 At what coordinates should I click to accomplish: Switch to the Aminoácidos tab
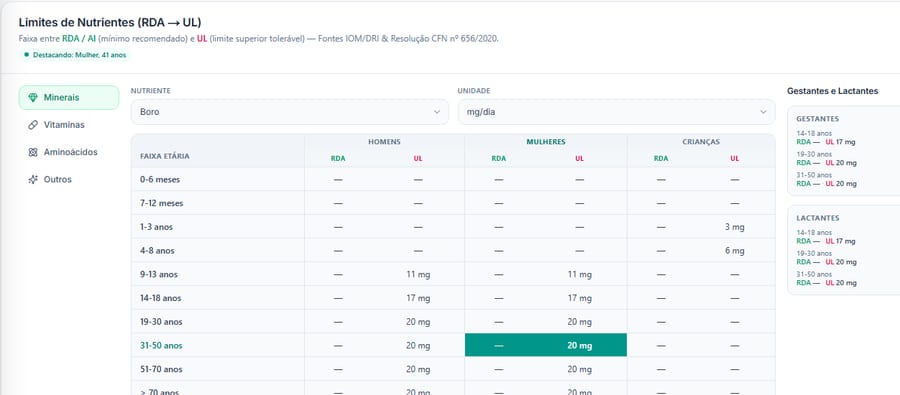click(x=69, y=152)
